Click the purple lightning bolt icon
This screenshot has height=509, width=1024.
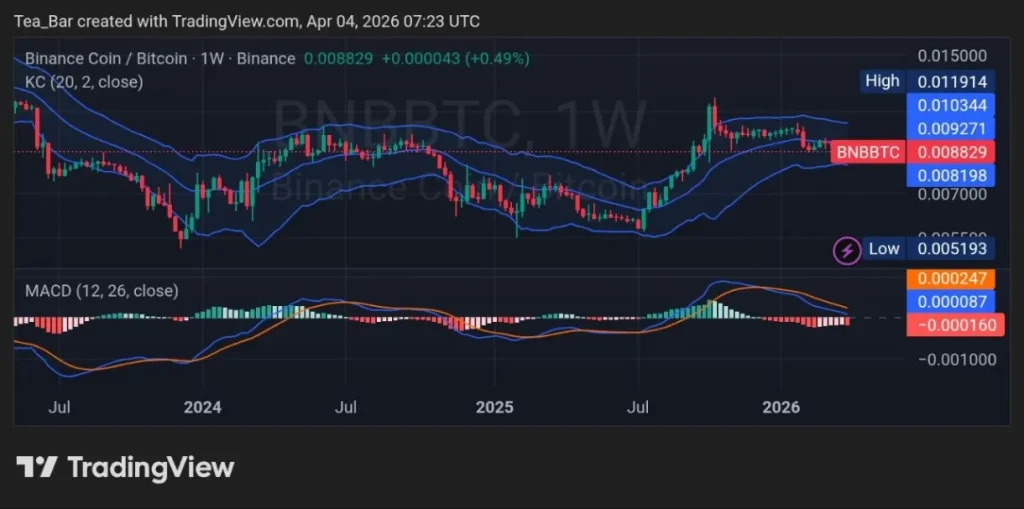(847, 250)
